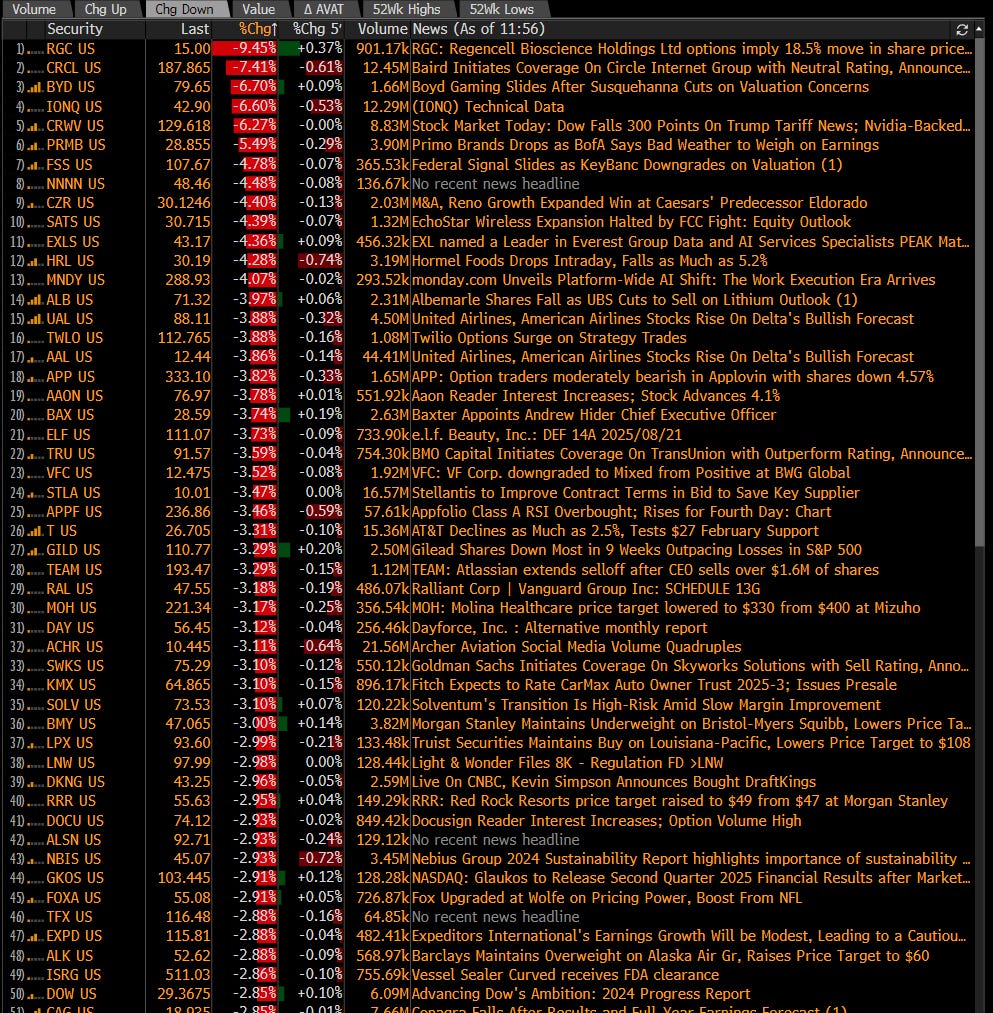The width and height of the screenshot is (993, 1013).
Task: Select the STLA US ticker
Action: 73,493
